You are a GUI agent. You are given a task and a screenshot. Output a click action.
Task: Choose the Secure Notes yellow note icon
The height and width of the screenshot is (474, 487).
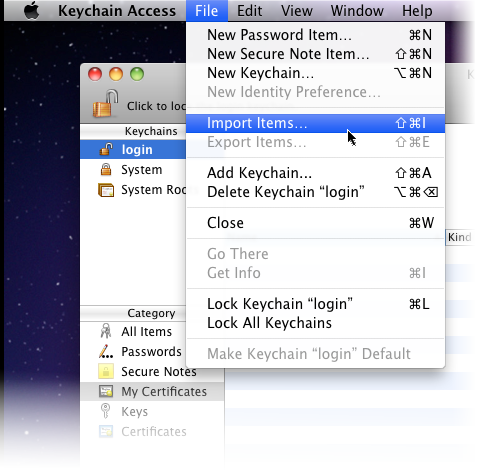coord(106,371)
